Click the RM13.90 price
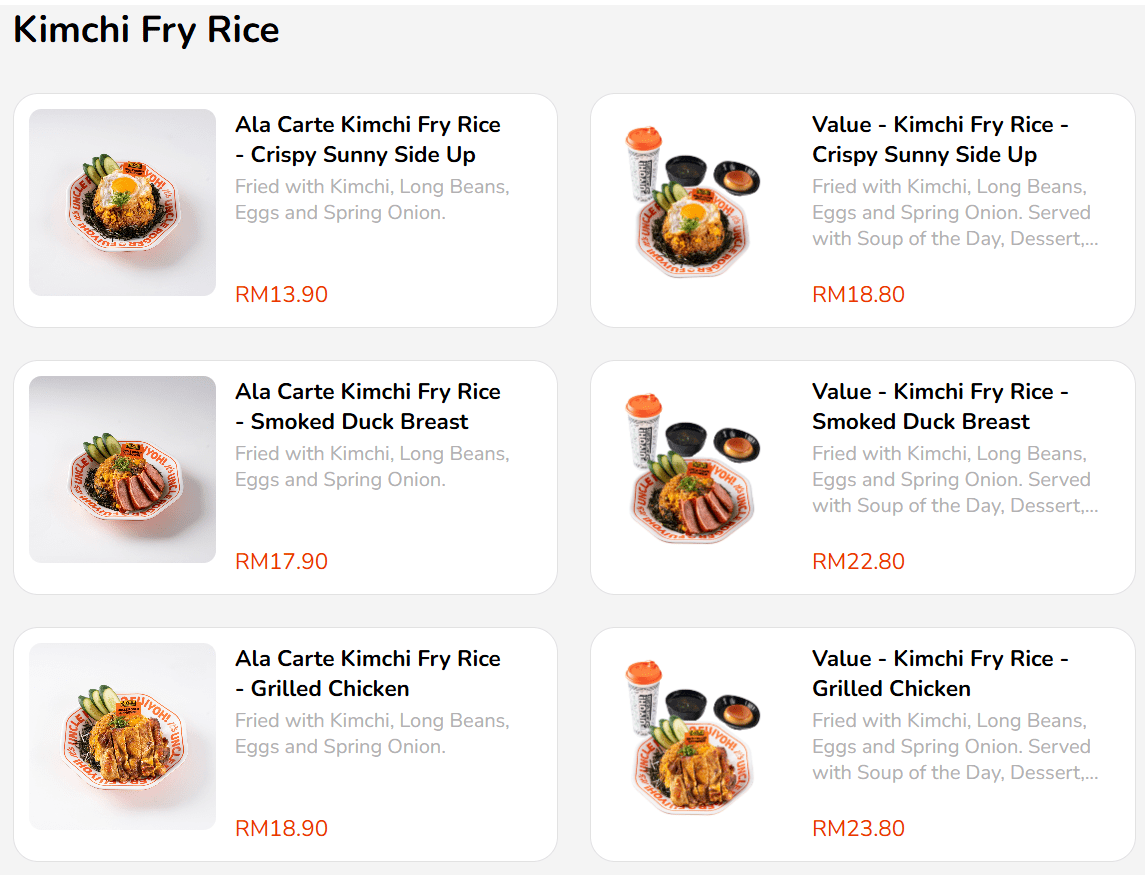The image size is (1145, 875). click(x=281, y=295)
